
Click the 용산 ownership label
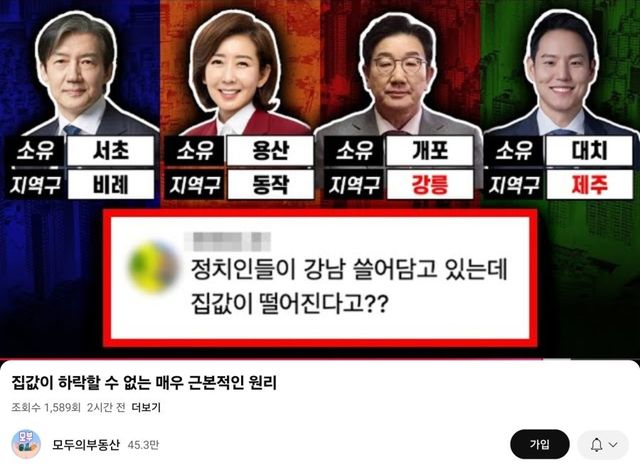(x=270, y=151)
